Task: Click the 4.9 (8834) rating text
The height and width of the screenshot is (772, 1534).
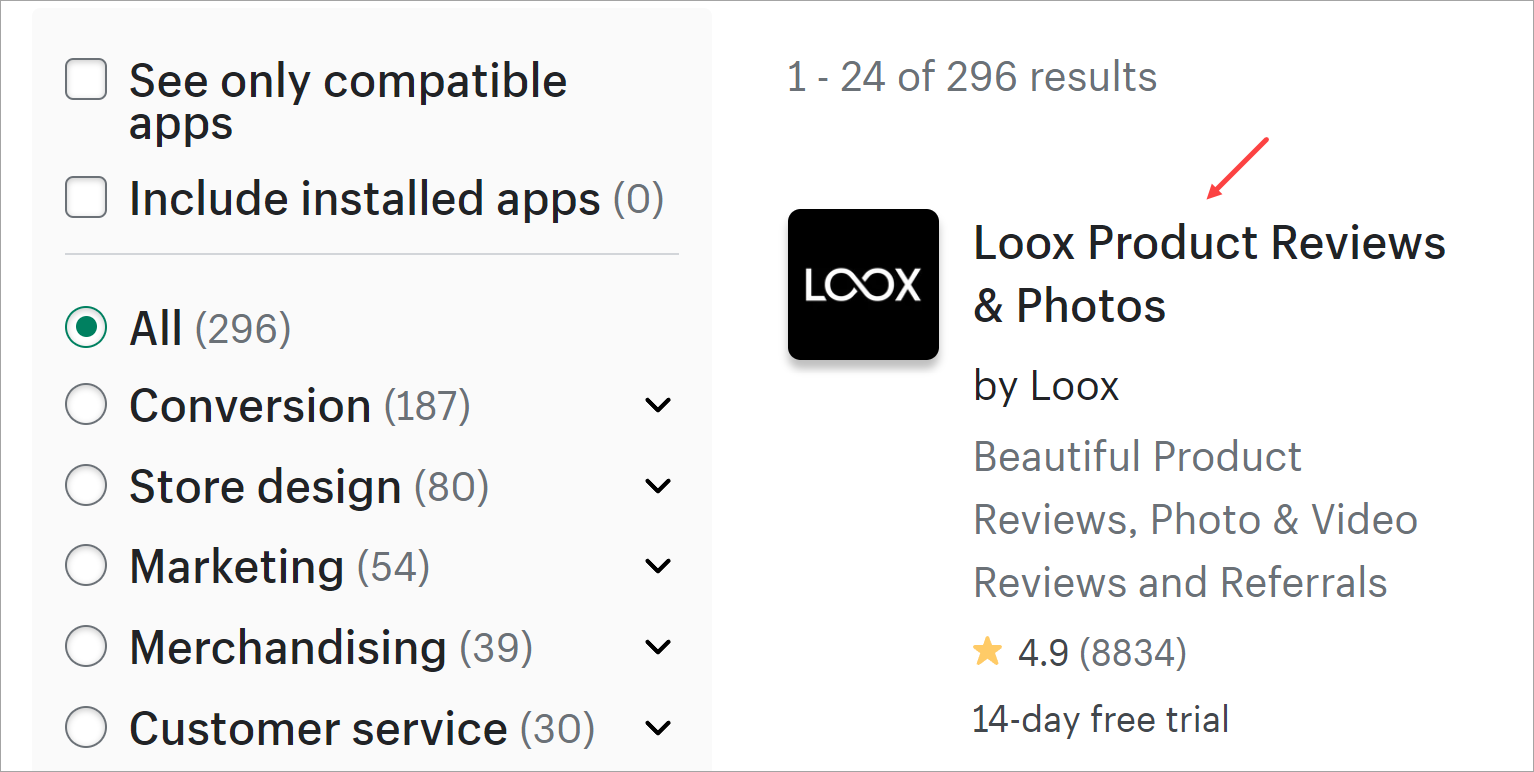Action: pyautogui.click(x=1102, y=653)
